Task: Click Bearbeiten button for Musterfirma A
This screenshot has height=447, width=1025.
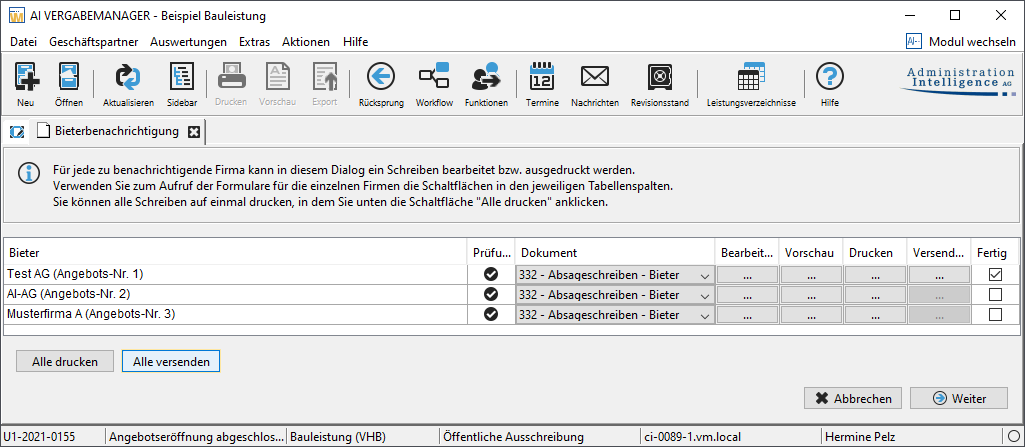Action: [747, 316]
